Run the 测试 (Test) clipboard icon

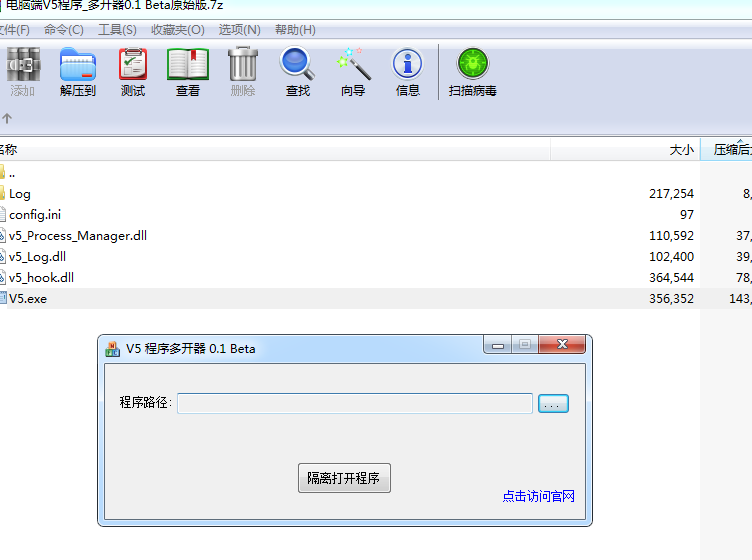(133, 64)
